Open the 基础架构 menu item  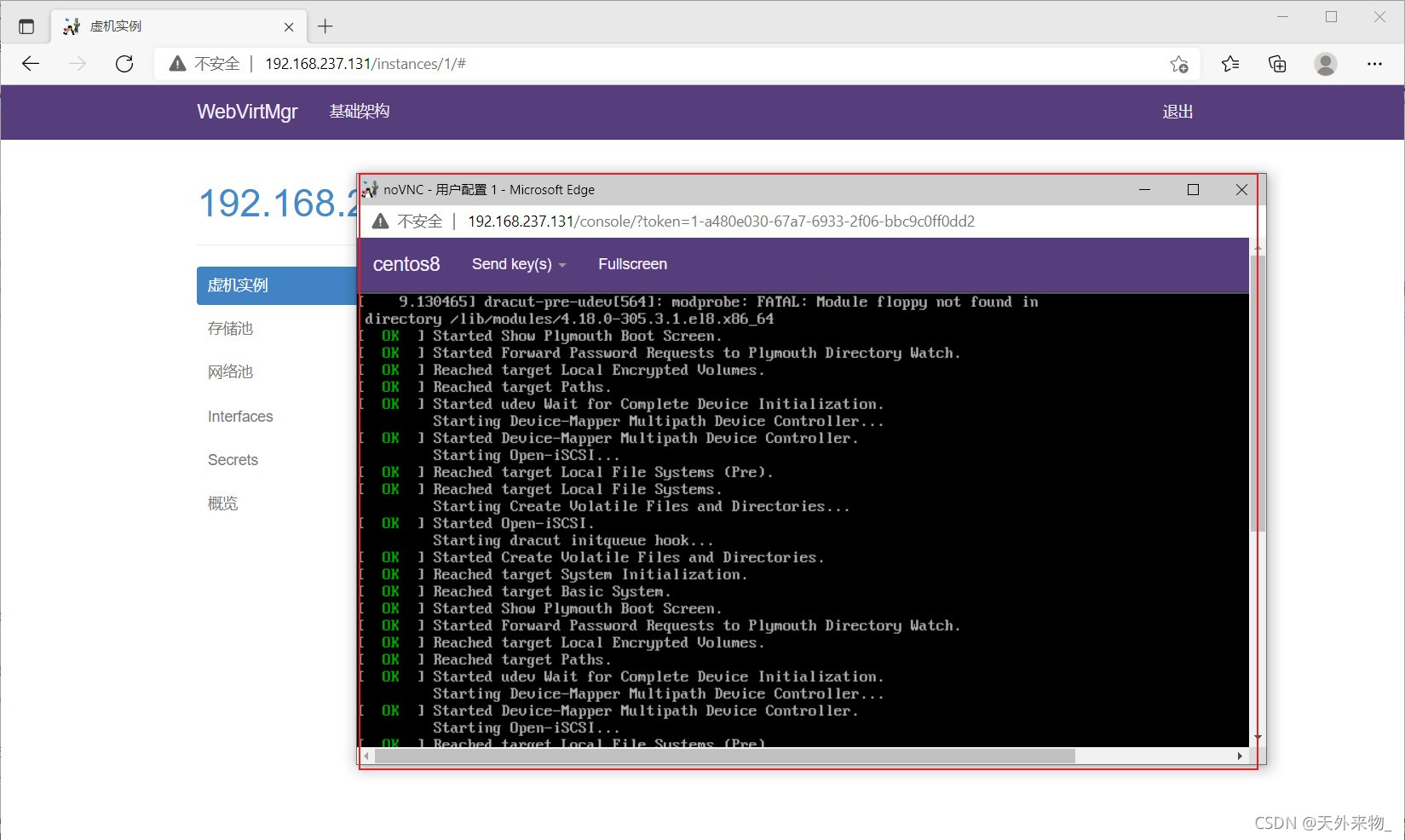(x=359, y=112)
